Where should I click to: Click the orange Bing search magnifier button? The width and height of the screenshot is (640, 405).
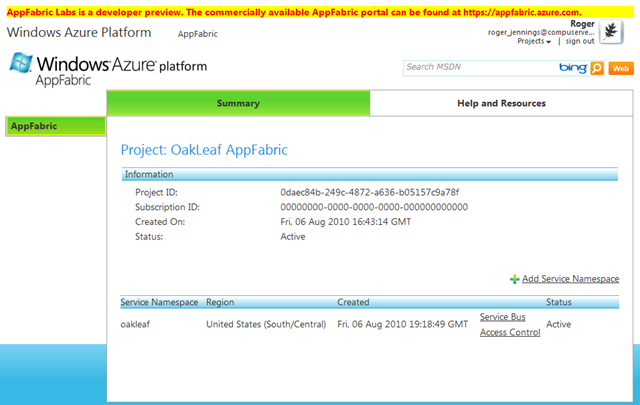pos(597,68)
